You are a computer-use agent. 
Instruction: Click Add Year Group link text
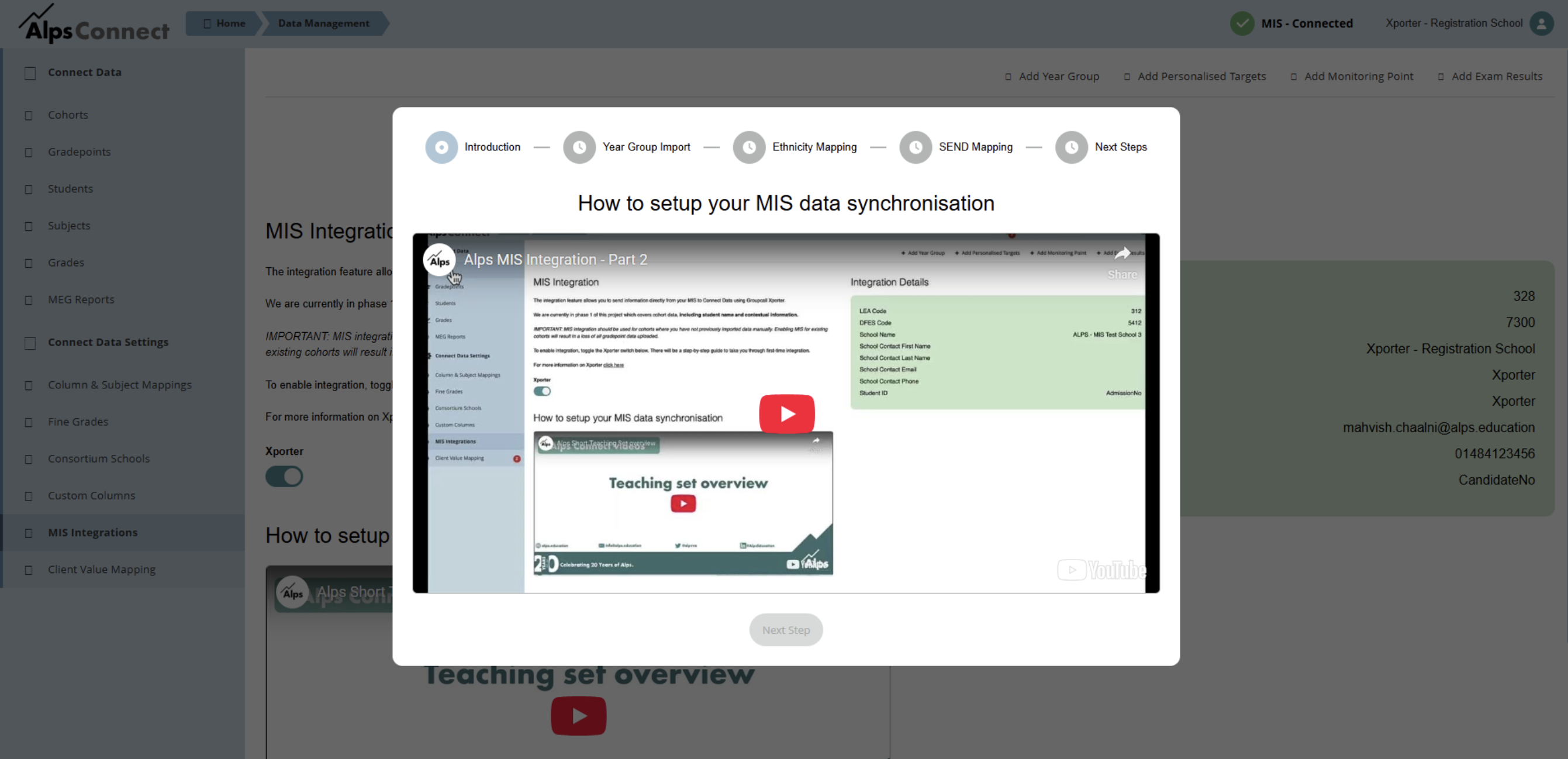click(1059, 77)
